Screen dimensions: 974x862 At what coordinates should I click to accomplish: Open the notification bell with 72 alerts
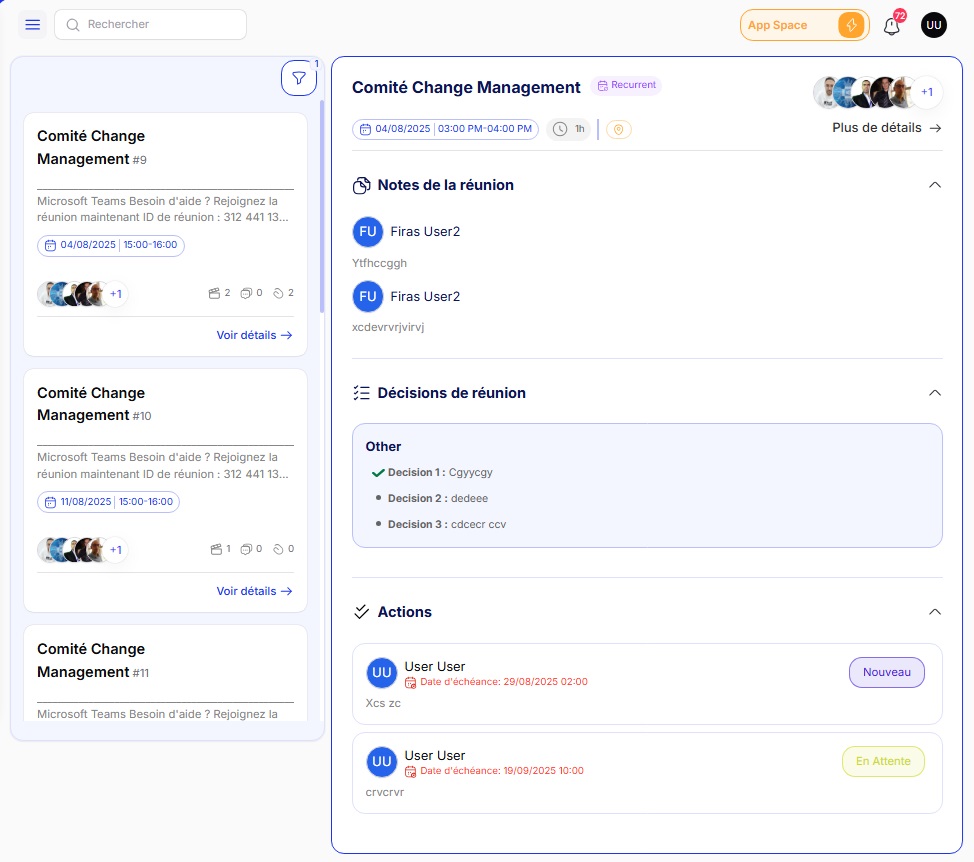891,26
